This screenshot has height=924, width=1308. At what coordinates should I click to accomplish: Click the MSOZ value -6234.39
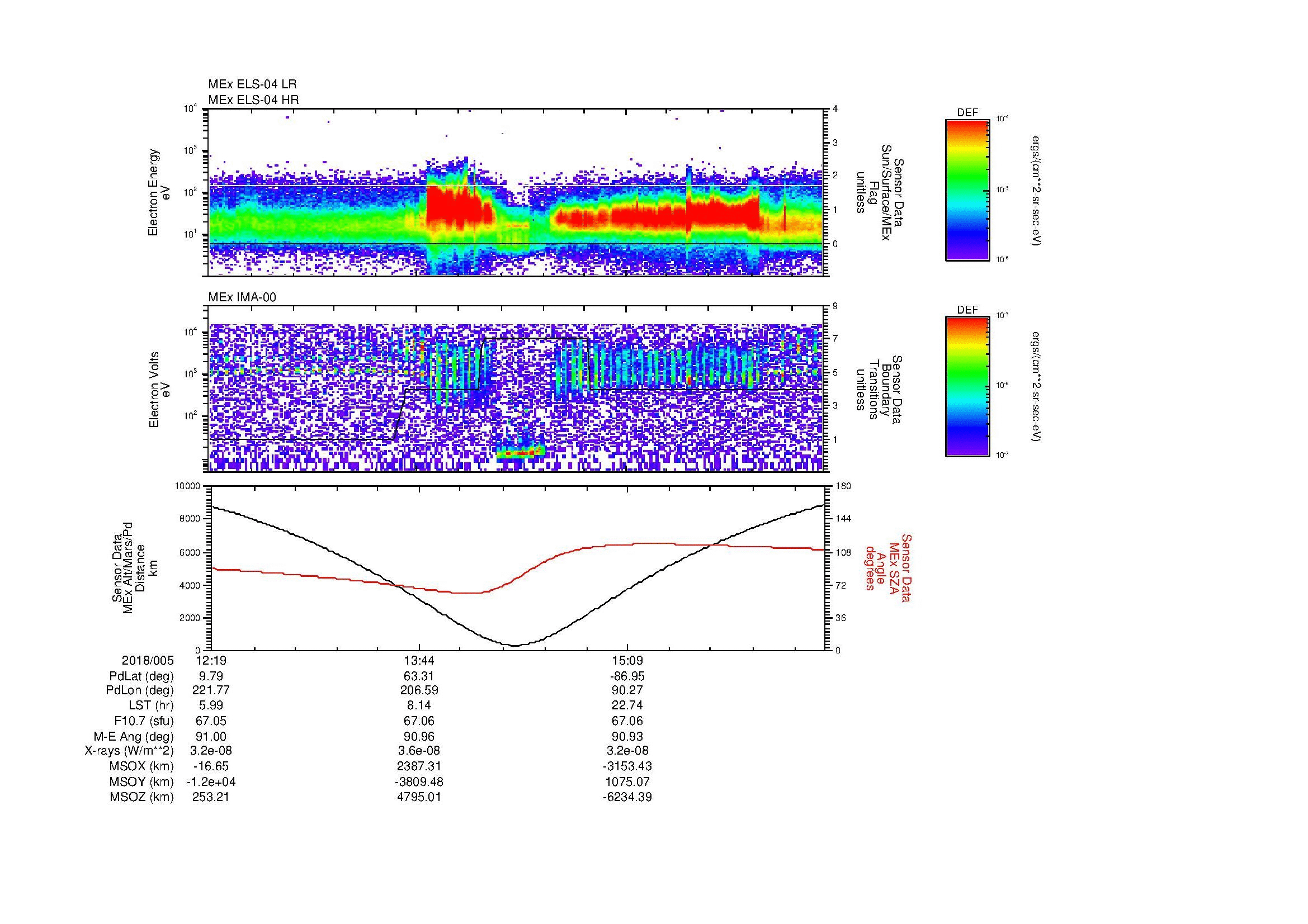coord(627,797)
